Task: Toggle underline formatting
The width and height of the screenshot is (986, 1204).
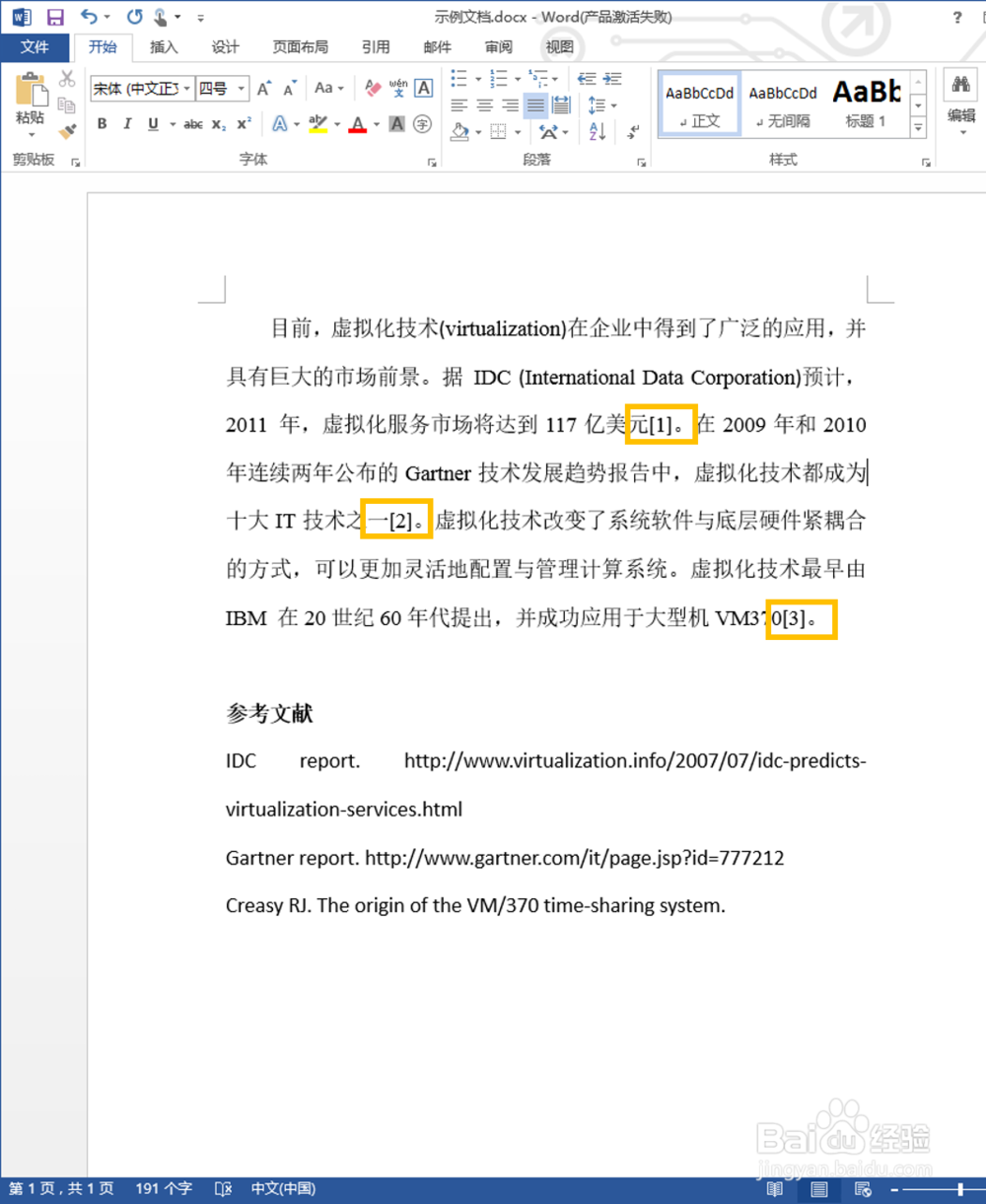Action: point(153,124)
